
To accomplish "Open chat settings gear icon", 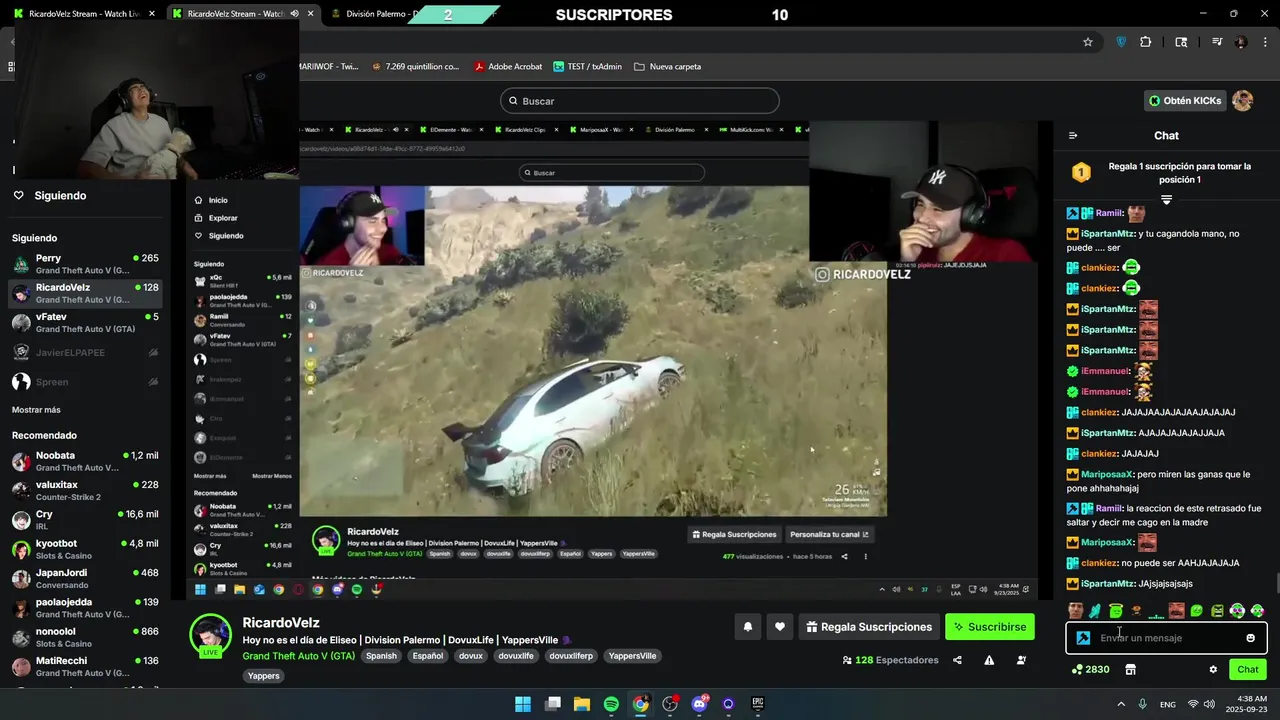I will tap(1213, 670).
